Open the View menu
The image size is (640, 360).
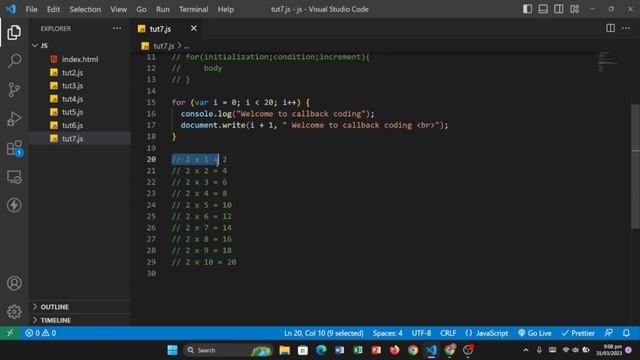(118, 9)
